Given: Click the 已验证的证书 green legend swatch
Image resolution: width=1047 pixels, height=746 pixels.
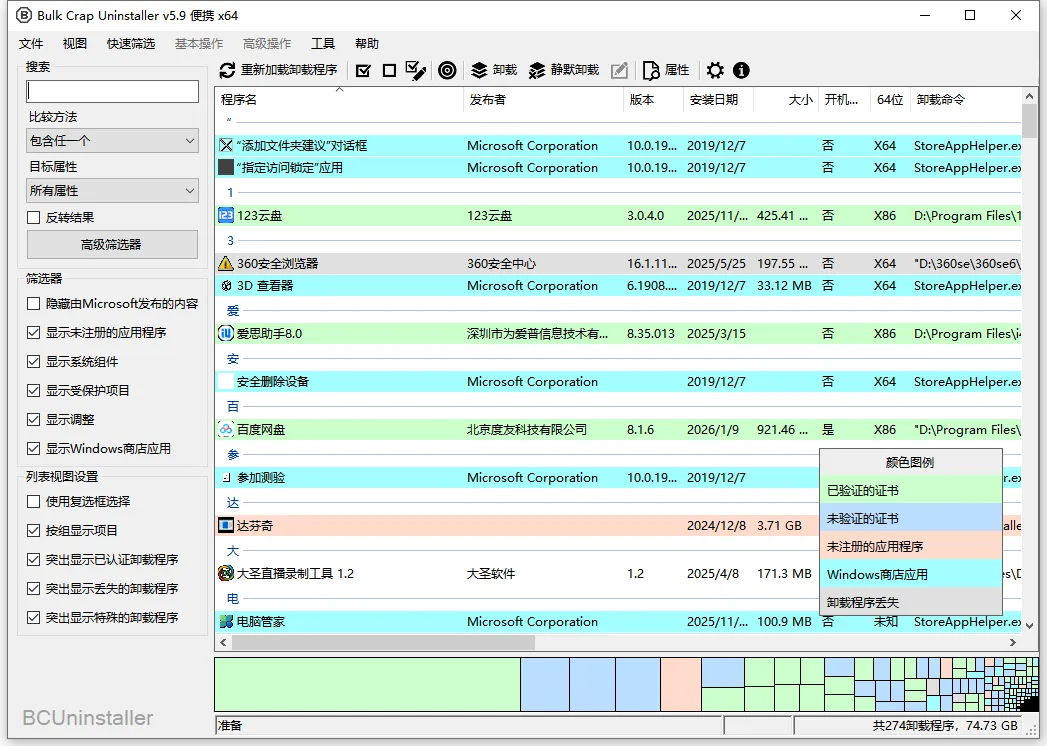Looking at the screenshot, I should tap(911, 490).
